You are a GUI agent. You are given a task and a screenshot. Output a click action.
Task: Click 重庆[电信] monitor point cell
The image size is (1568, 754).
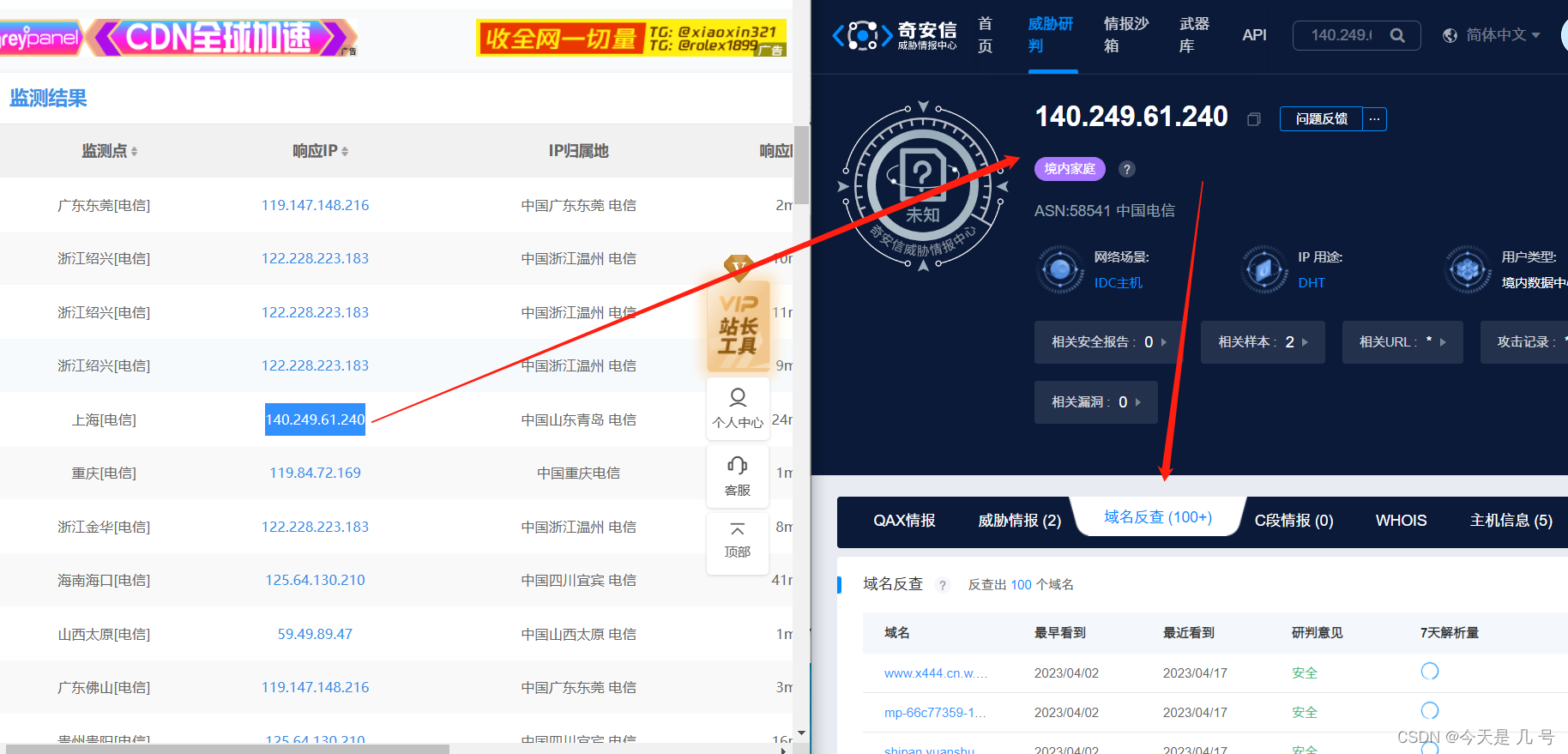[x=104, y=474]
